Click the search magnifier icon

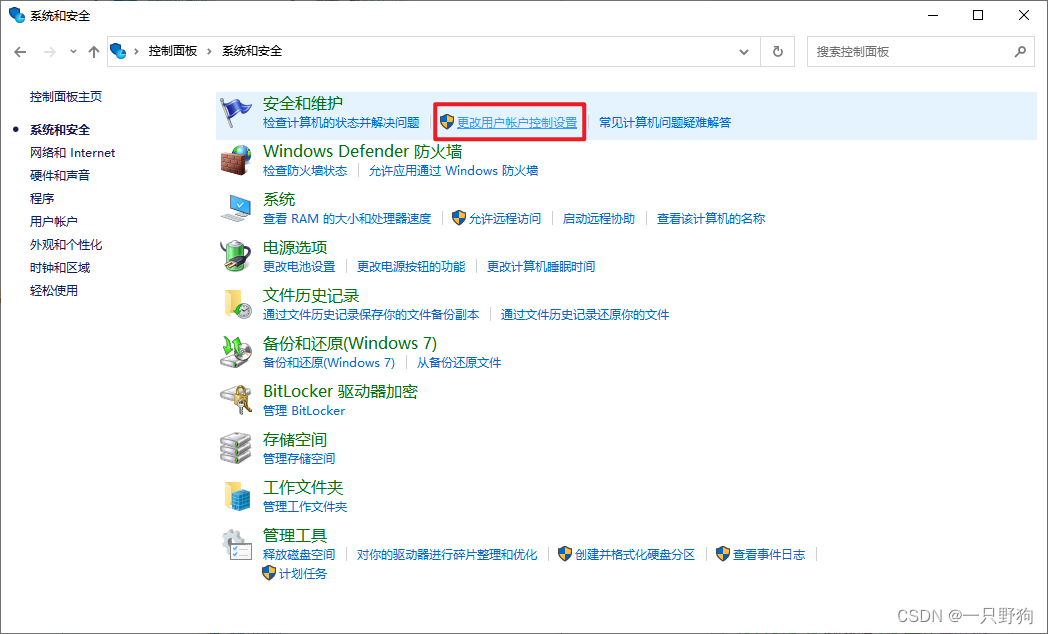[1020, 51]
